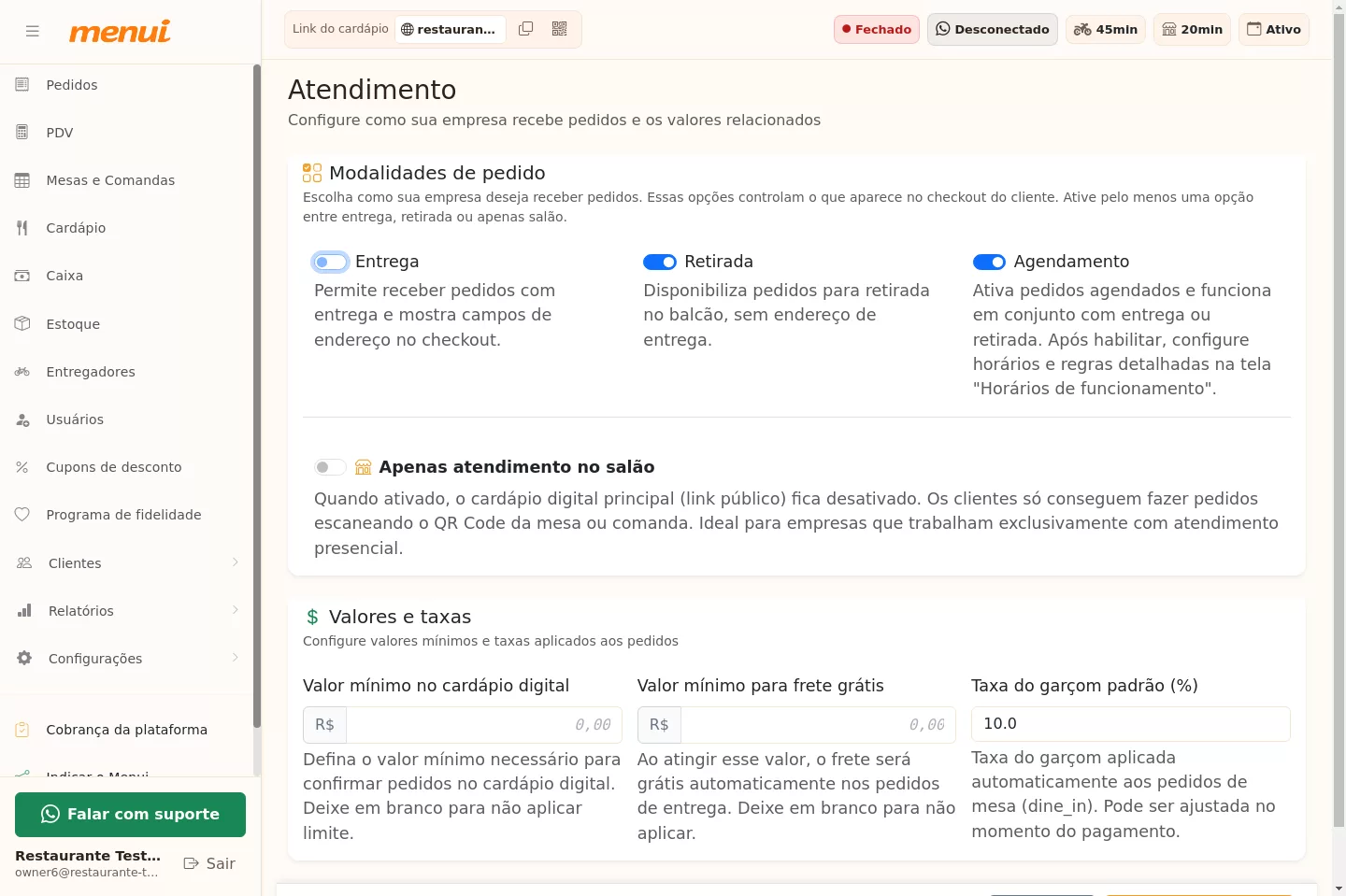
Task: Click the Valor mínimo para frete grátis field
Action: (x=818, y=725)
